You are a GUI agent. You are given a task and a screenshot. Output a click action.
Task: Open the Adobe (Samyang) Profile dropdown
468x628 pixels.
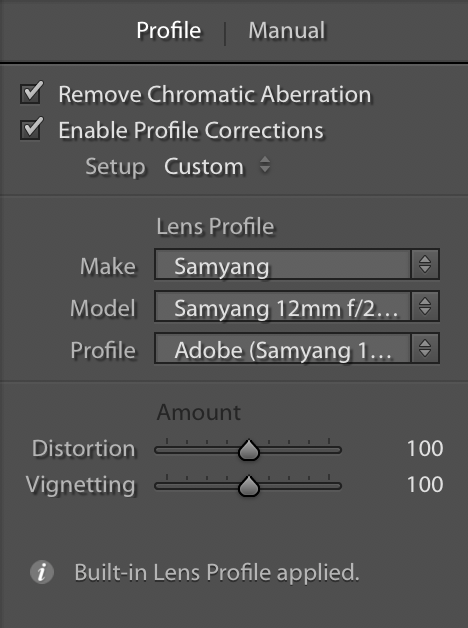tap(297, 348)
